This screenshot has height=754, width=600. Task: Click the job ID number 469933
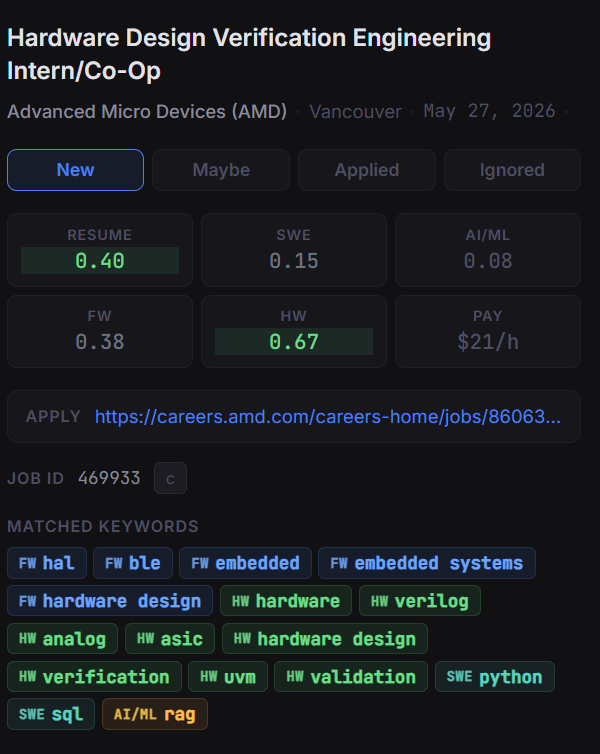pyautogui.click(x=109, y=478)
